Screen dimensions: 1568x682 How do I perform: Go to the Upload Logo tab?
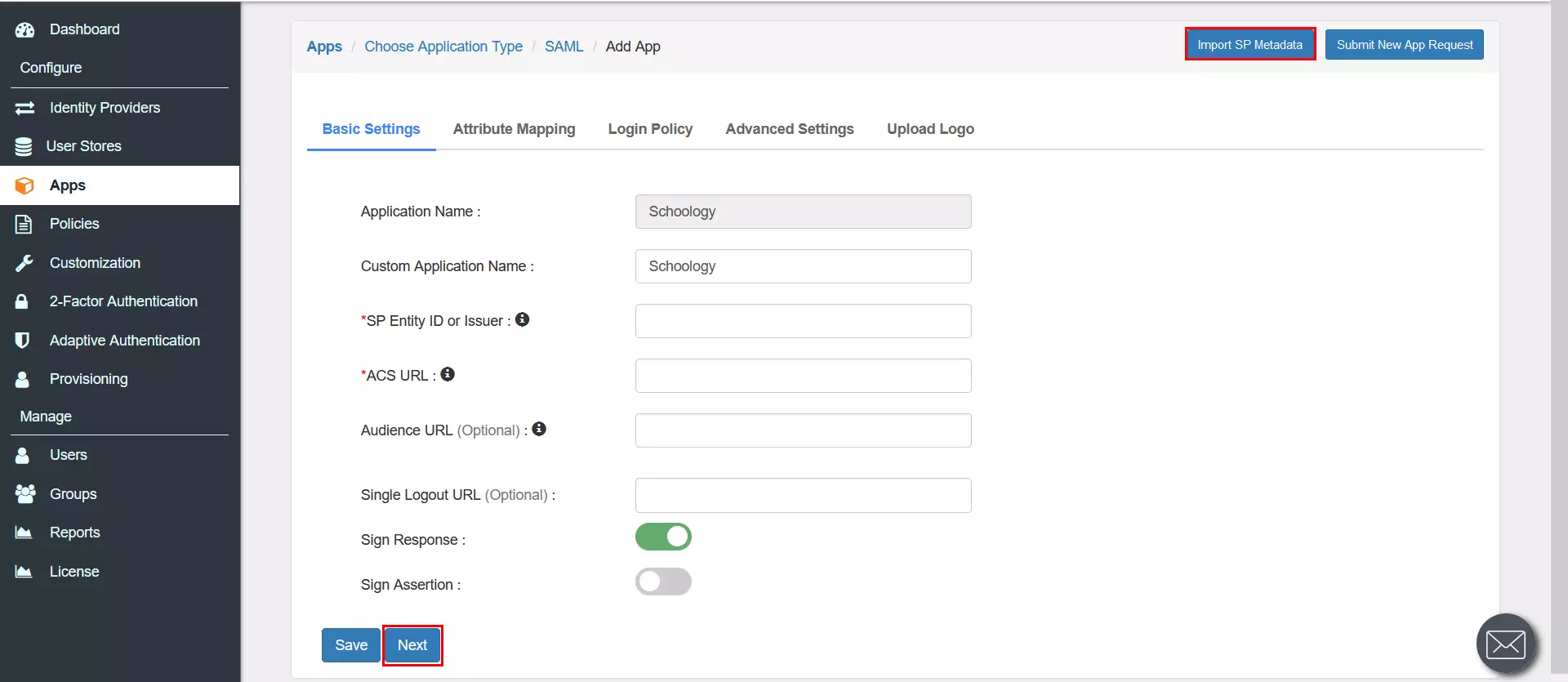tap(930, 129)
